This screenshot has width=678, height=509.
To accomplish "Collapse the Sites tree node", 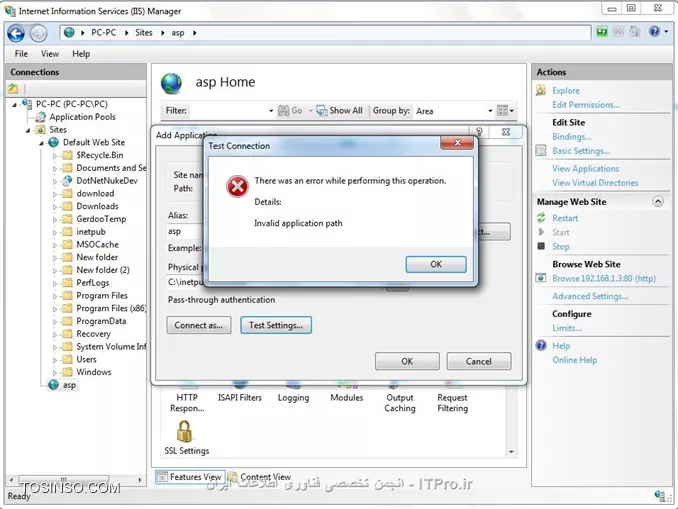I will click(x=28, y=130).
